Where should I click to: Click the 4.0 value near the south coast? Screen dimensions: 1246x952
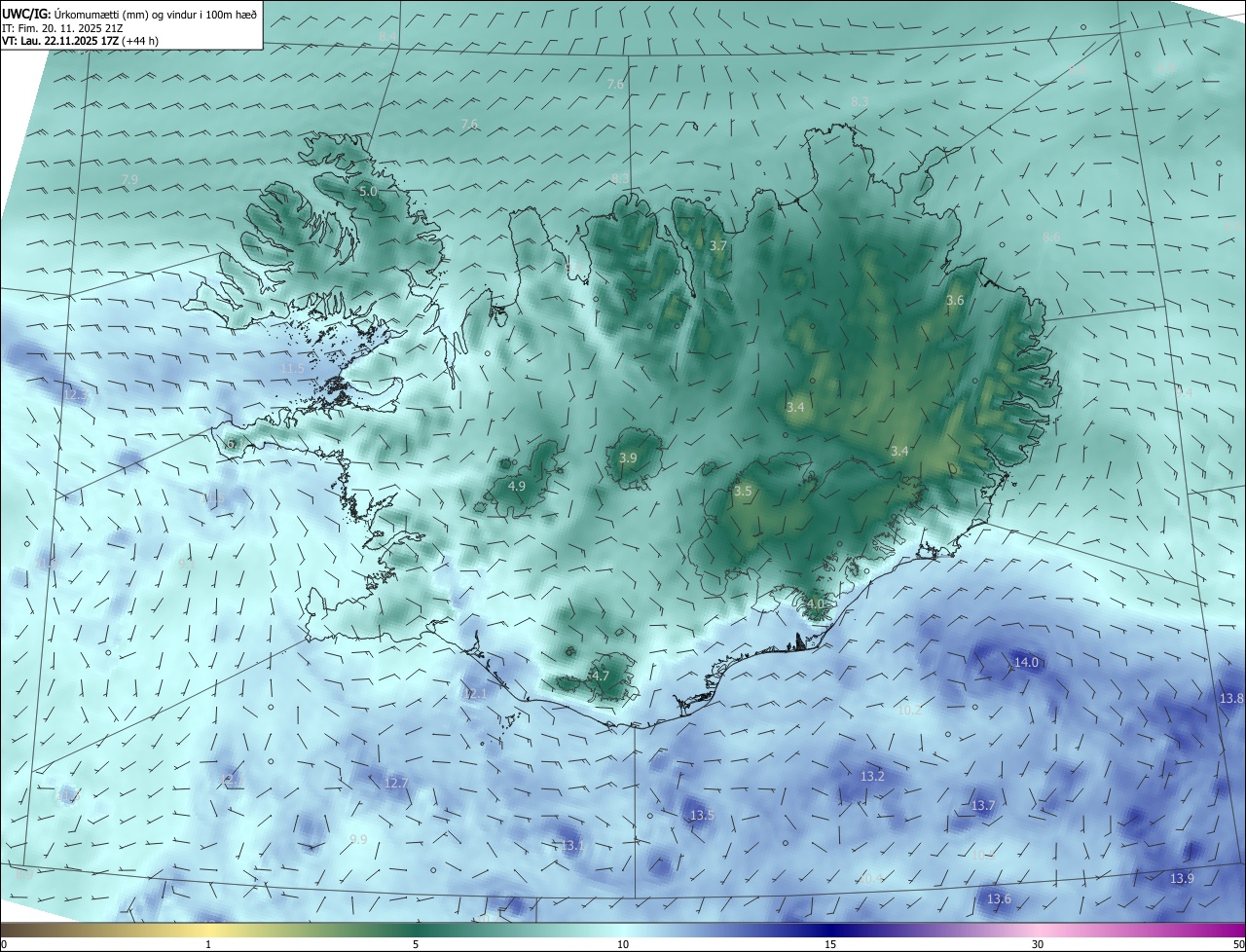816,604
